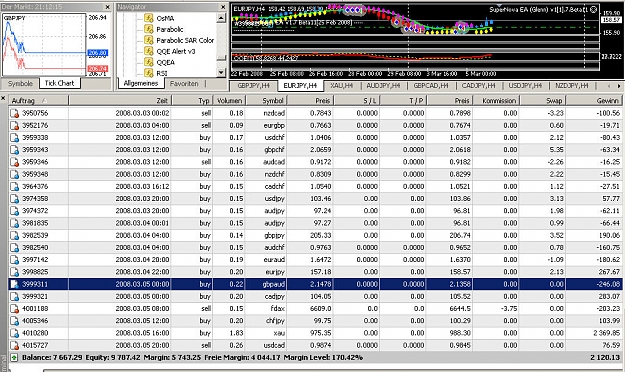Viewport: 625px width, 372px height.
Task: Click order icon of order 3997142
Action: click(x=15, y=260)
